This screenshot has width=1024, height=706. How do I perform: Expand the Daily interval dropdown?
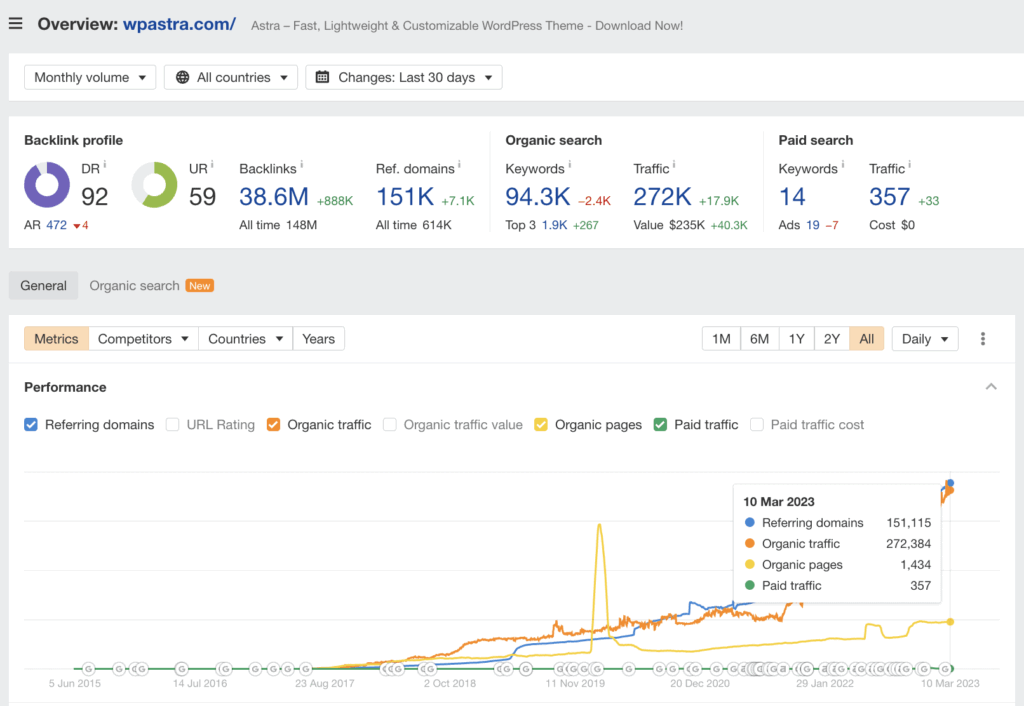(924, 339)
